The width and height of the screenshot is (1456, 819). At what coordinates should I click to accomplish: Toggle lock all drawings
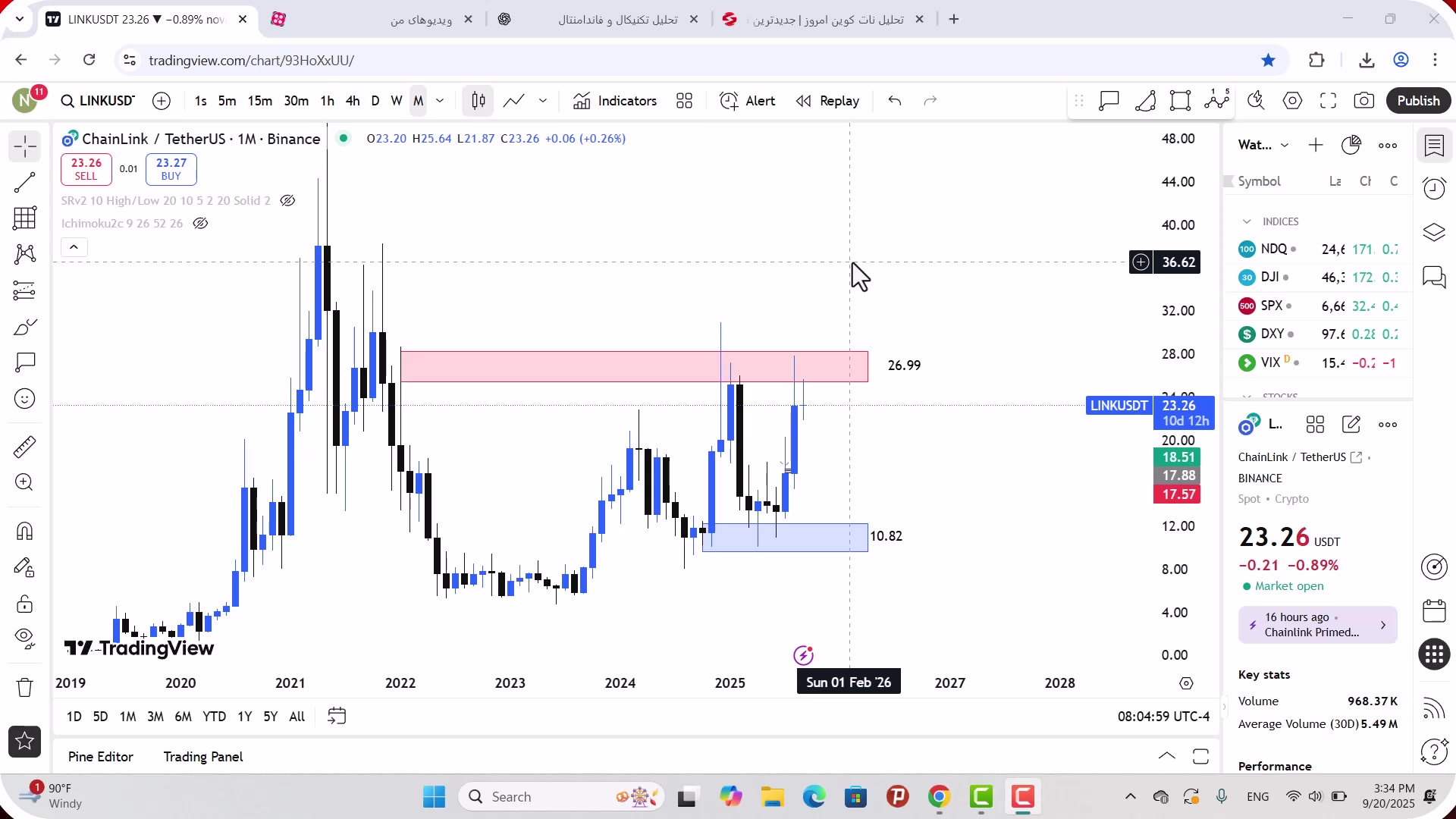(25, 604)
